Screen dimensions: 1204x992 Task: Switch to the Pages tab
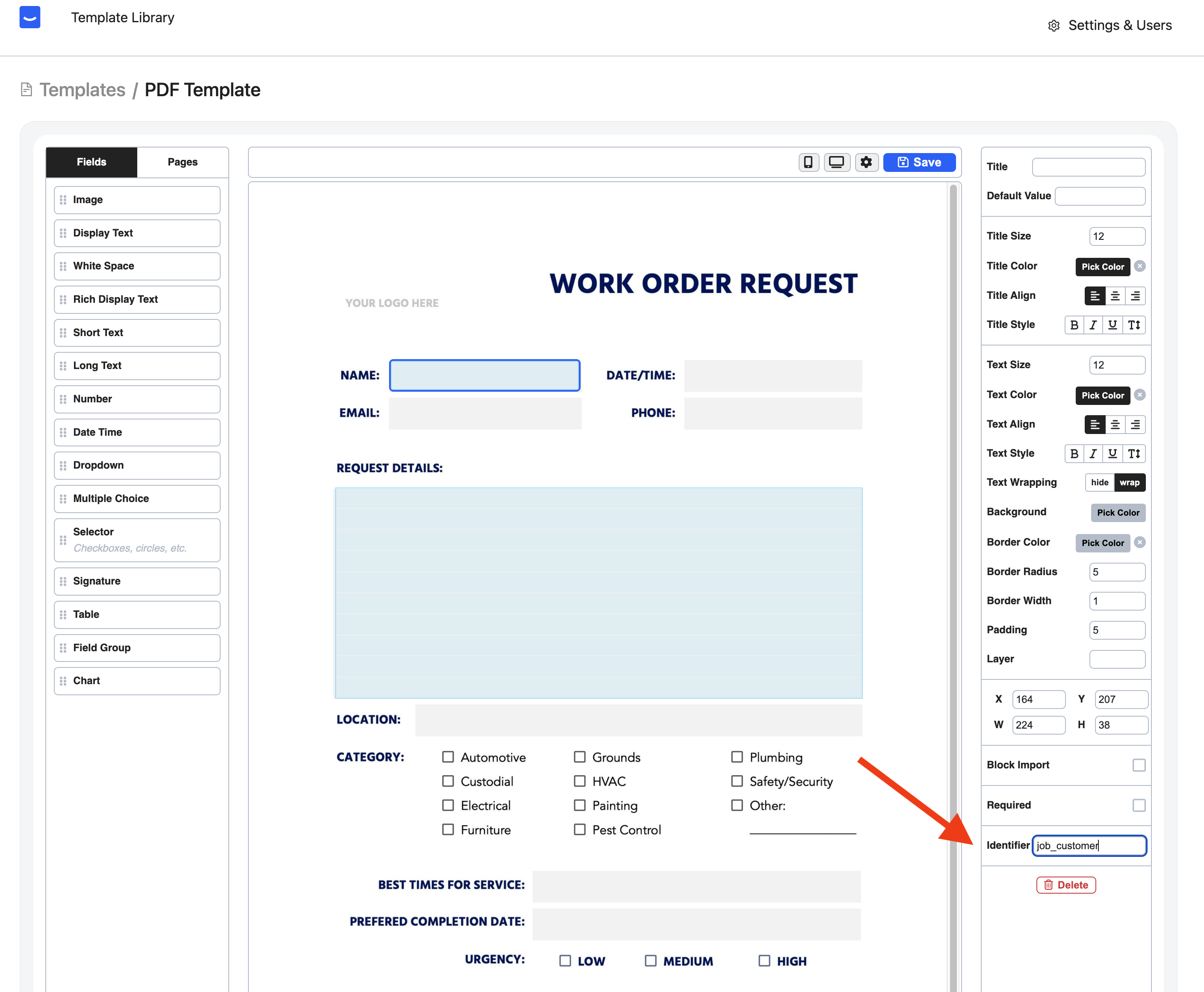pos(182,162)
